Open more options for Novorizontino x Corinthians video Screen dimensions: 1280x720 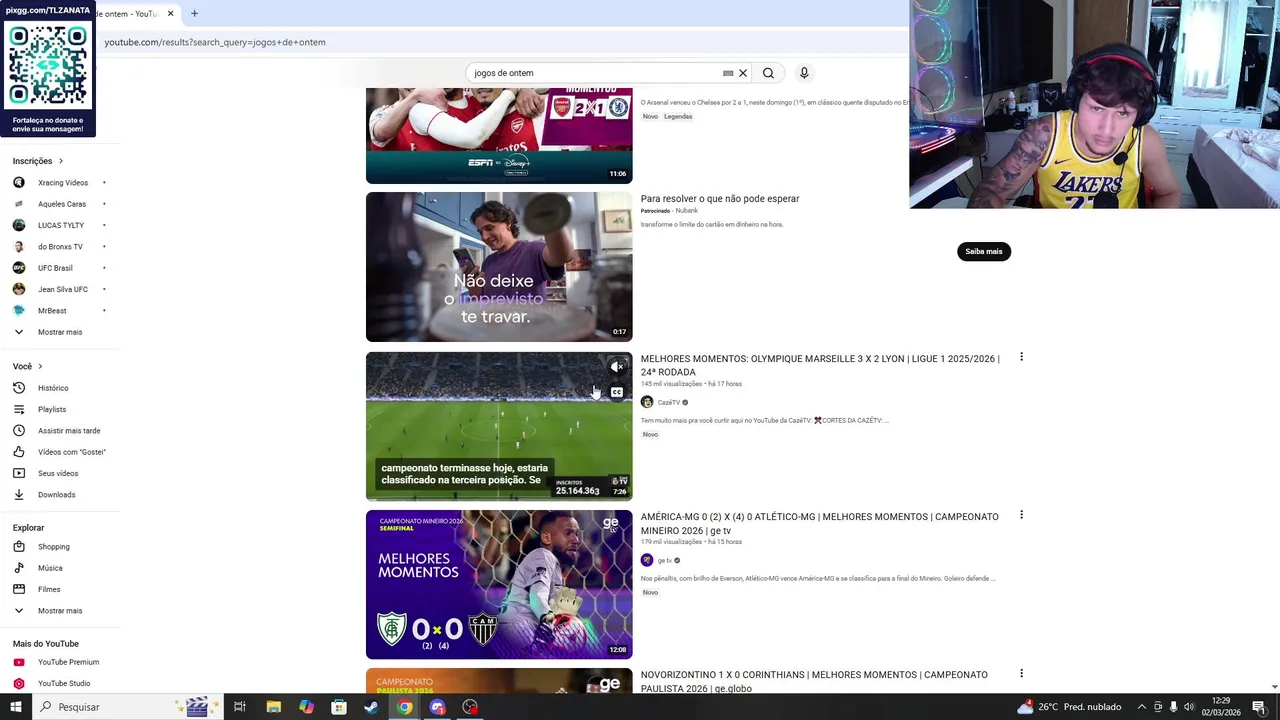[x=1021, y=673]
